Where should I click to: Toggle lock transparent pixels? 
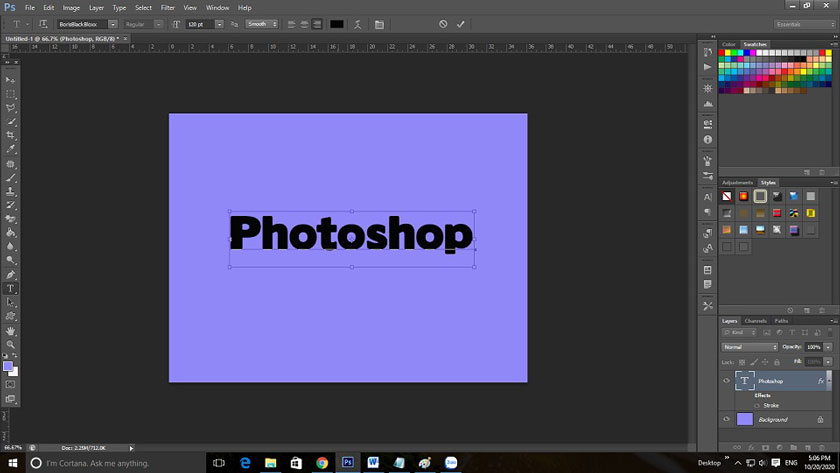coord(742,362)
